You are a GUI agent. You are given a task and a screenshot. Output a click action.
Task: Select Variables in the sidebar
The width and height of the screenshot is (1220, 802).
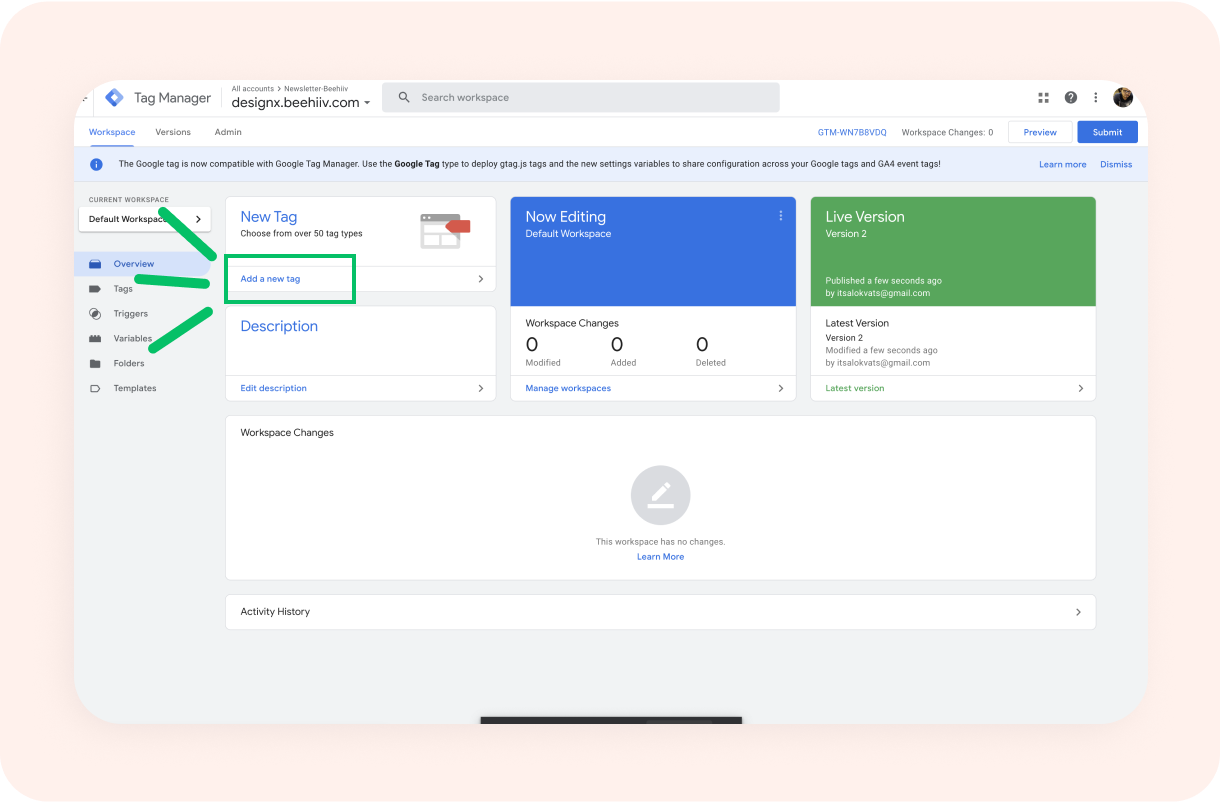point(133,339)
